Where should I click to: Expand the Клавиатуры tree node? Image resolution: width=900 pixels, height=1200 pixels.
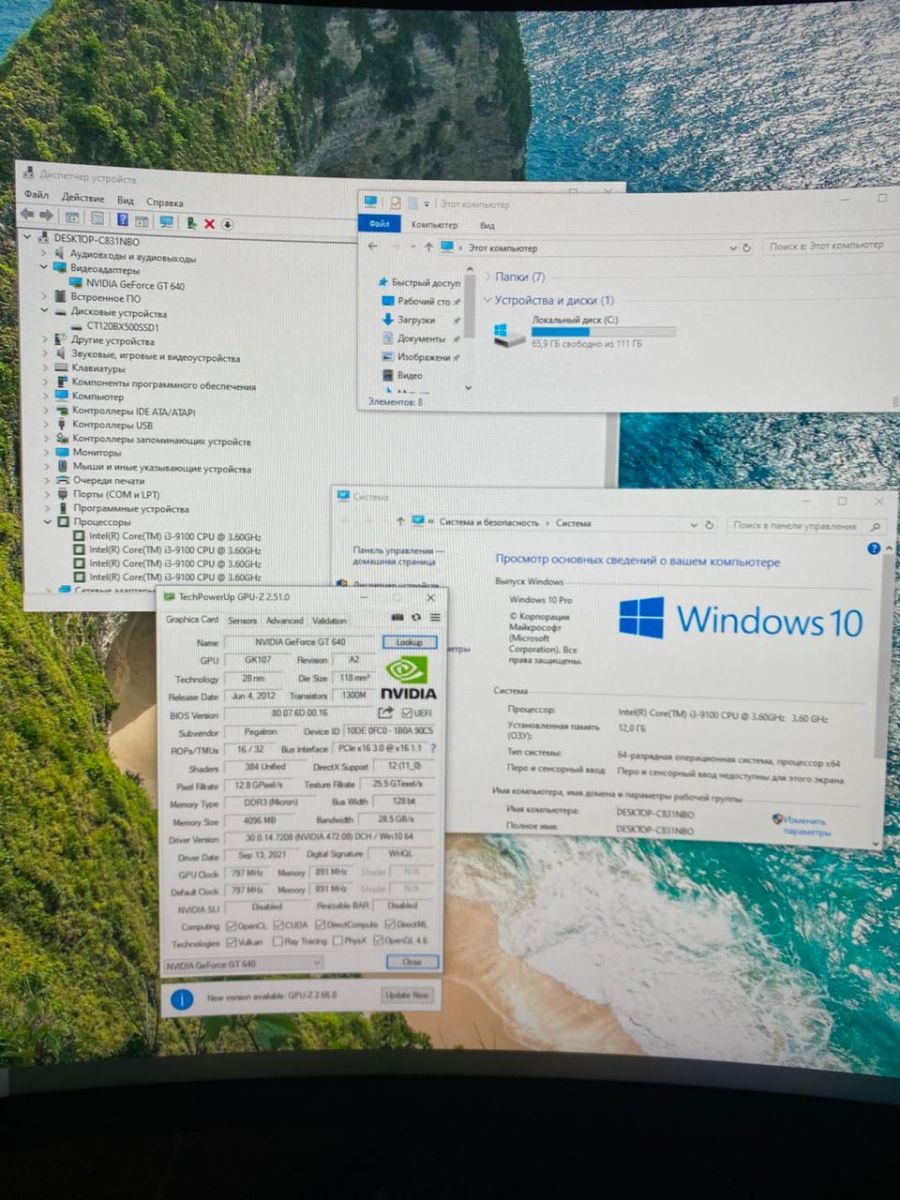[46, 368]
